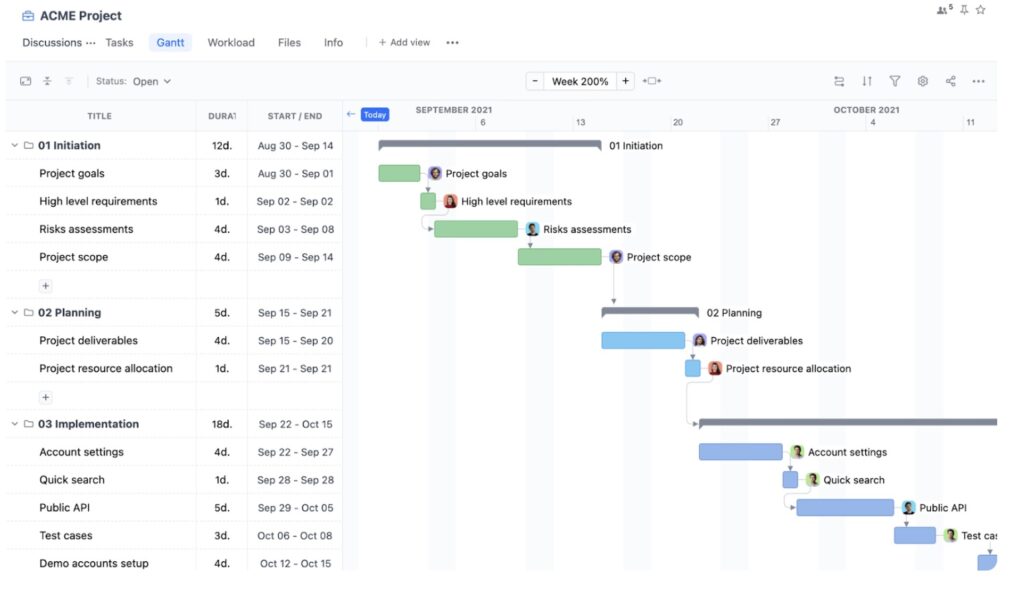Image resolution: width=1024 pixels, height=596 pixels.
Task: Open the Week 200% zoom selector
Action: (580, 81)
